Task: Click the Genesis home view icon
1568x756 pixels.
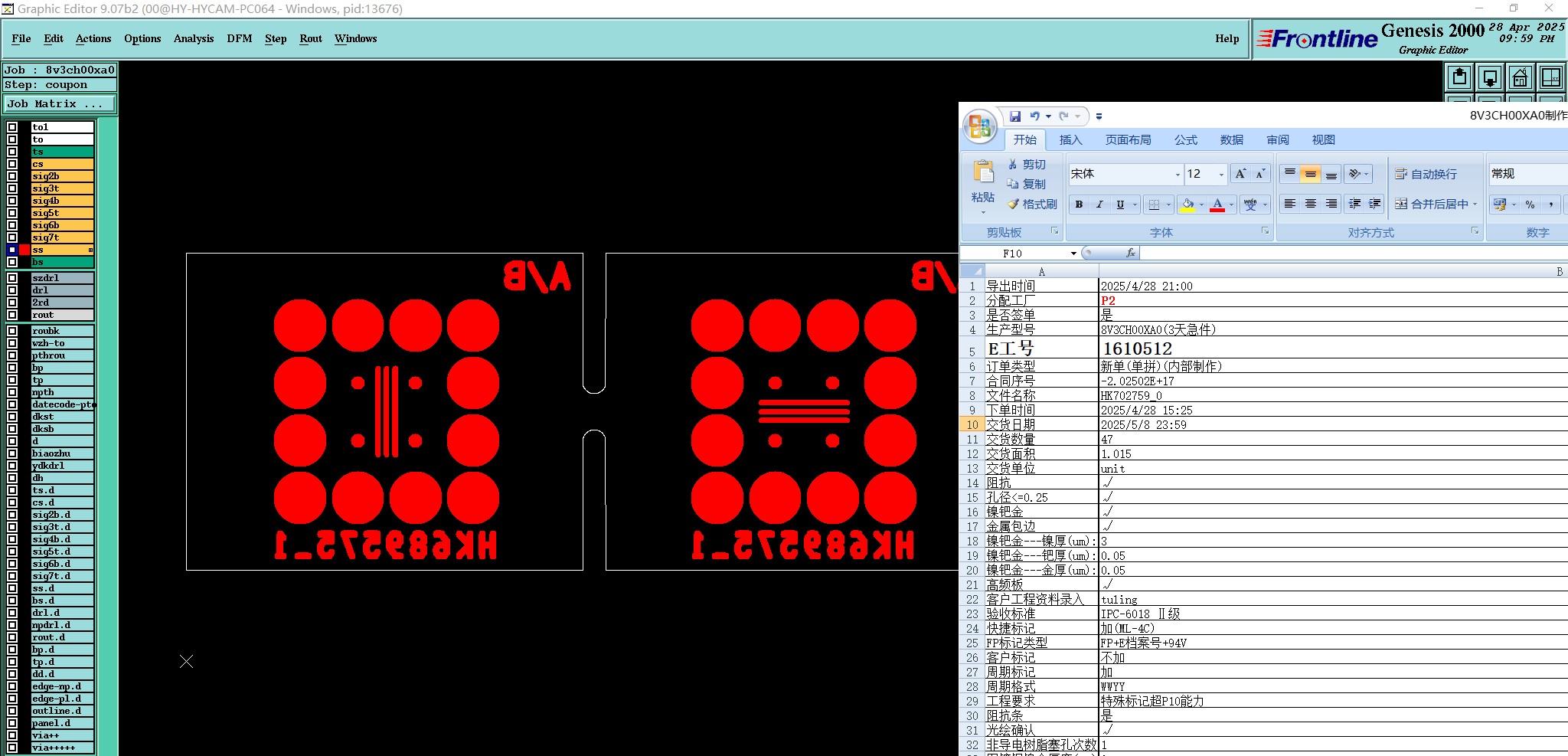Action: click(1521, 77)
